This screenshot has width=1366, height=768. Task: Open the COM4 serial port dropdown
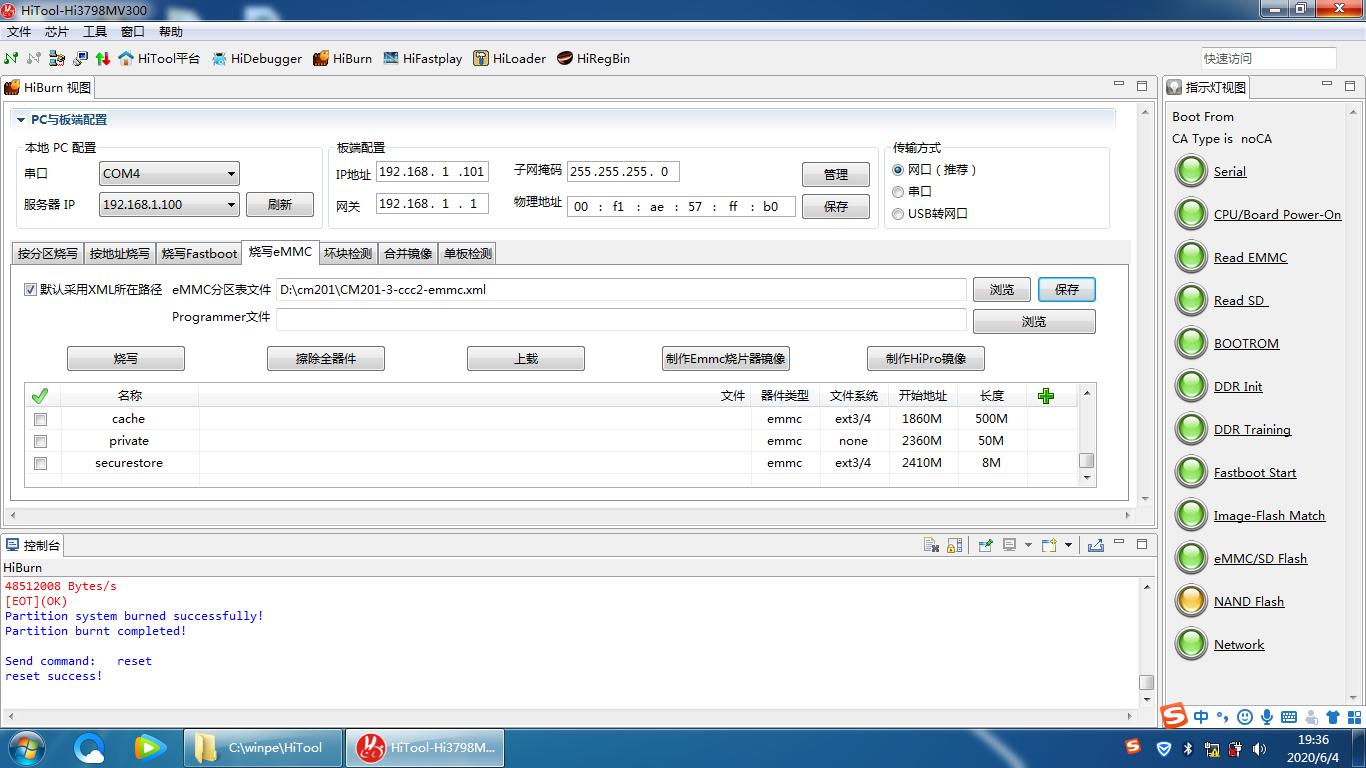pos(232,173)
